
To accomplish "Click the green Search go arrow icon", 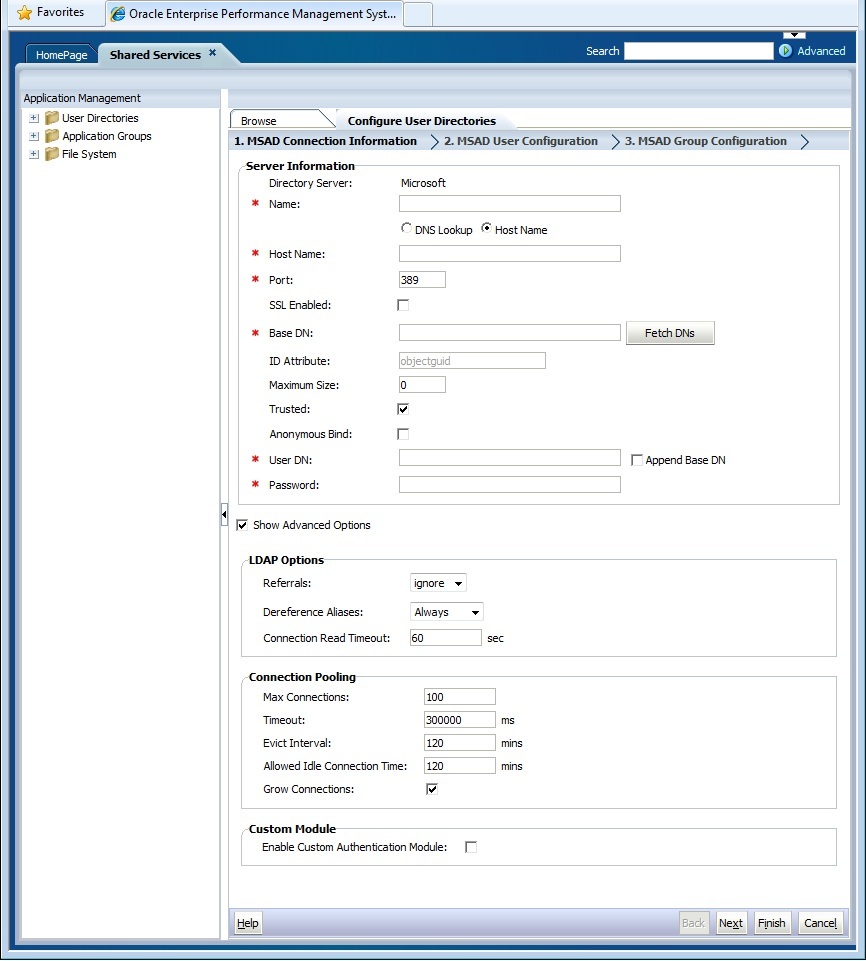I will click(x=785, y=51).
